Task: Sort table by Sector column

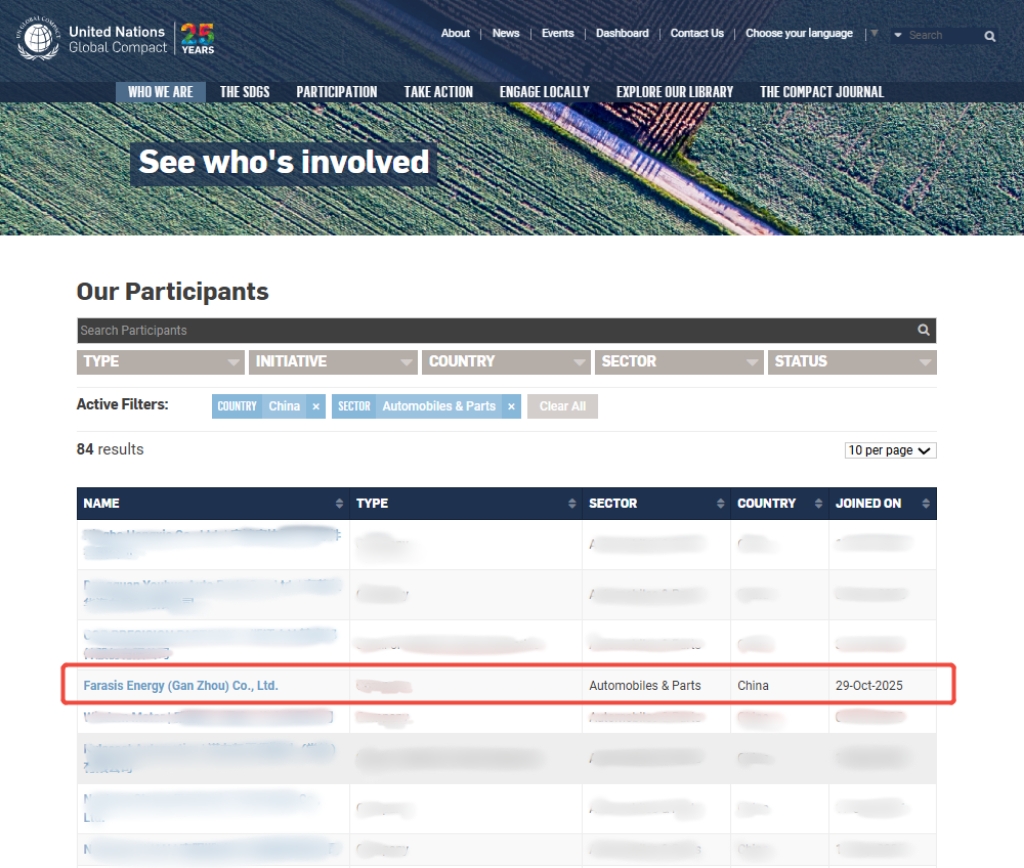Action: [719, 503]
